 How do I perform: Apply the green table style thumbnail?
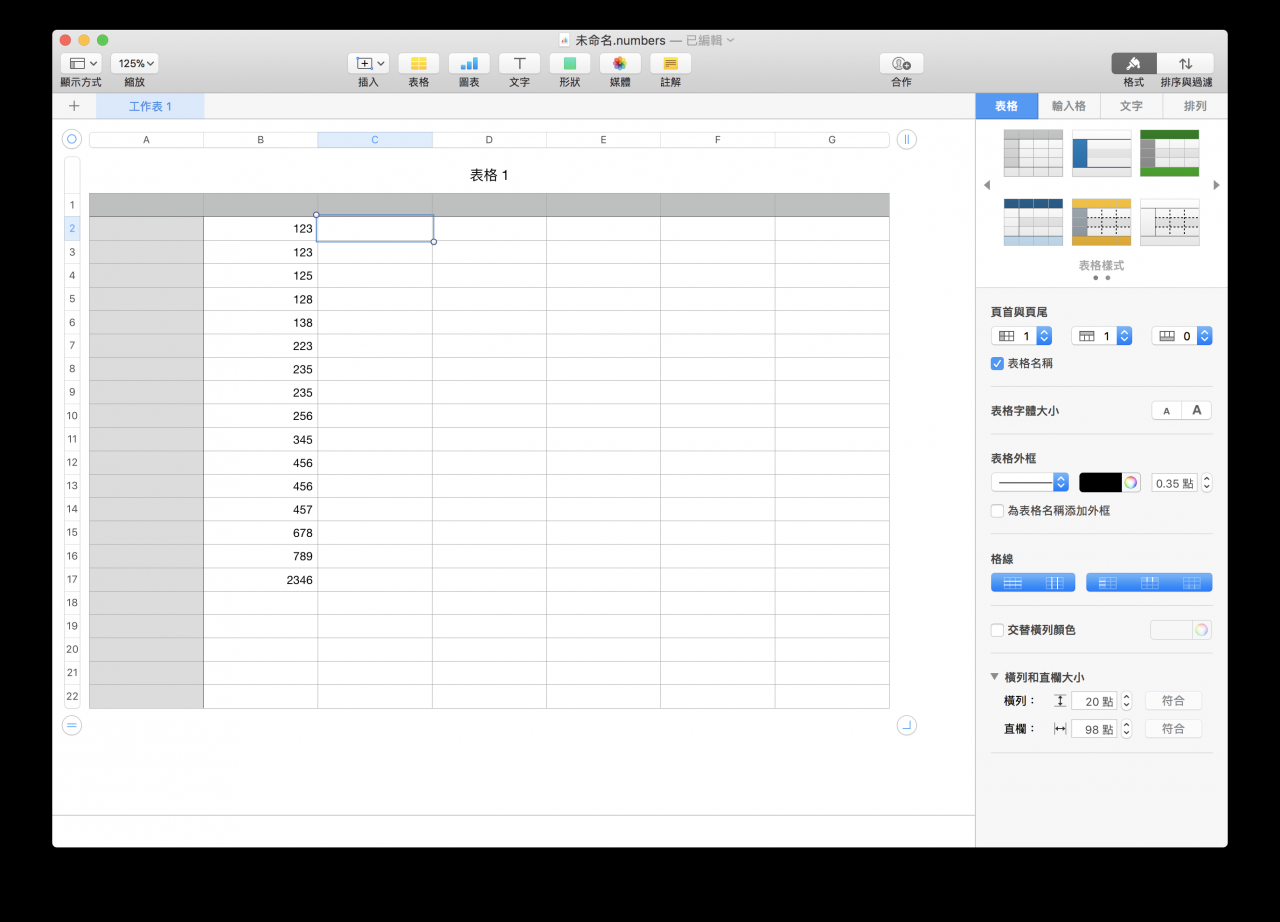click(x=1169, y=153)
